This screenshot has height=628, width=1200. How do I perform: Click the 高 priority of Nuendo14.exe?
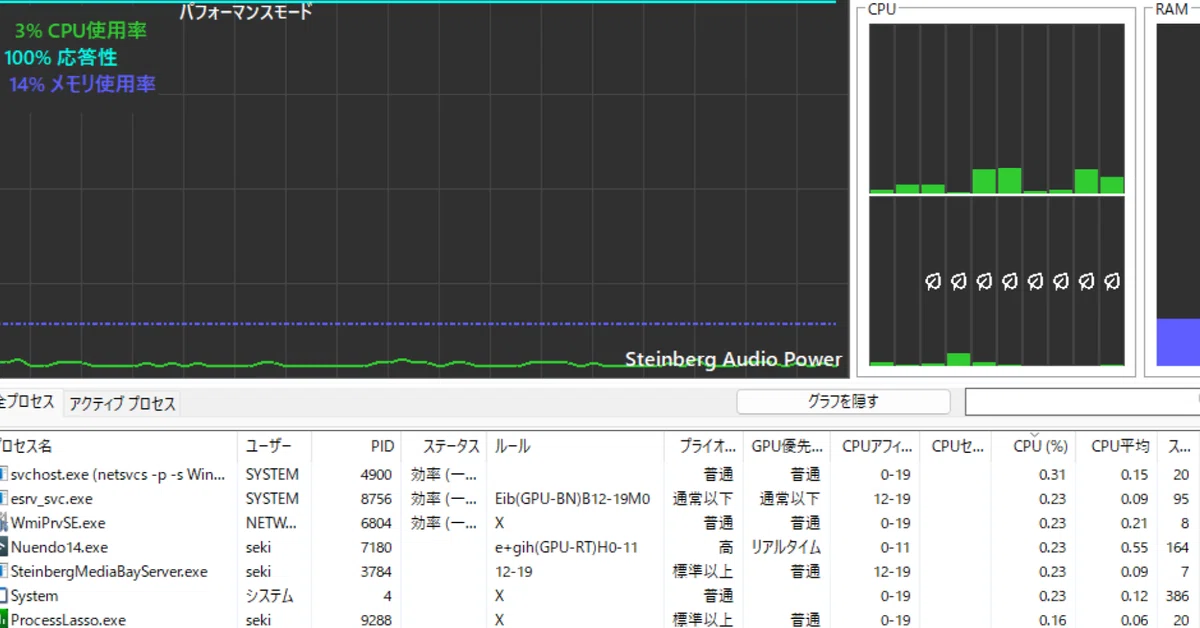[726, 547]
